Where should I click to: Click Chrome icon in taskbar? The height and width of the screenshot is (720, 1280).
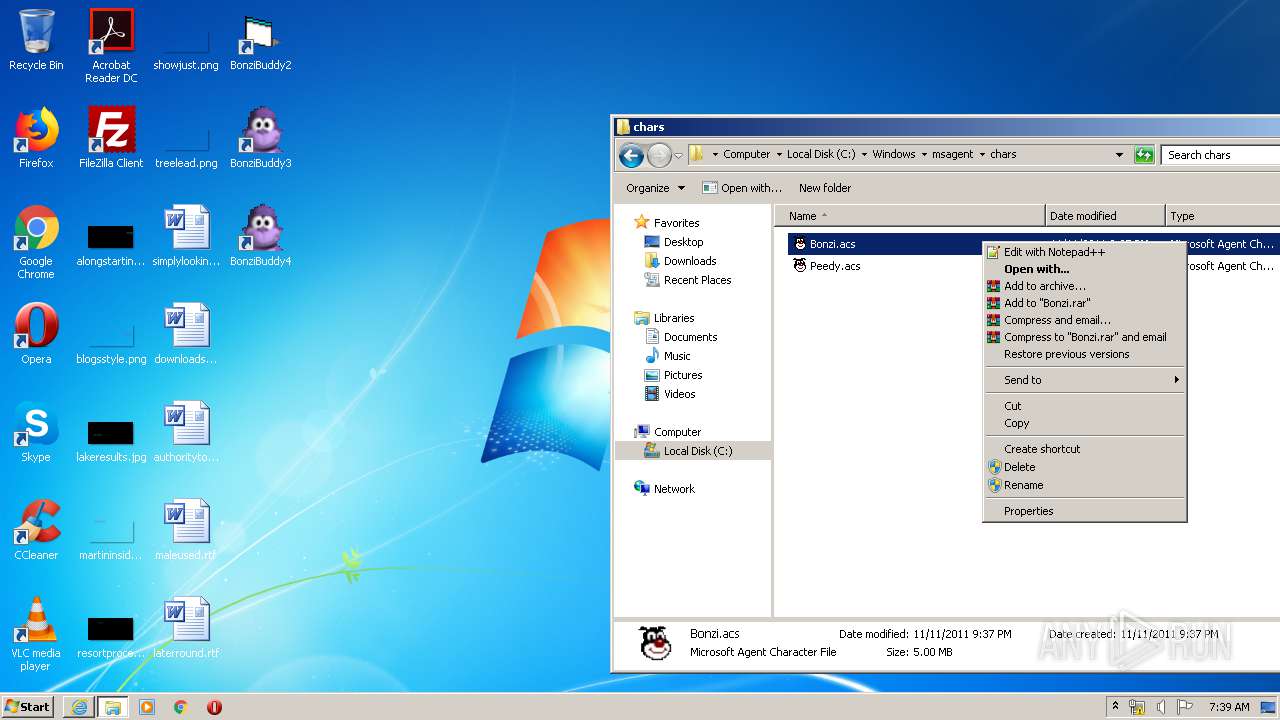point(181,707)
